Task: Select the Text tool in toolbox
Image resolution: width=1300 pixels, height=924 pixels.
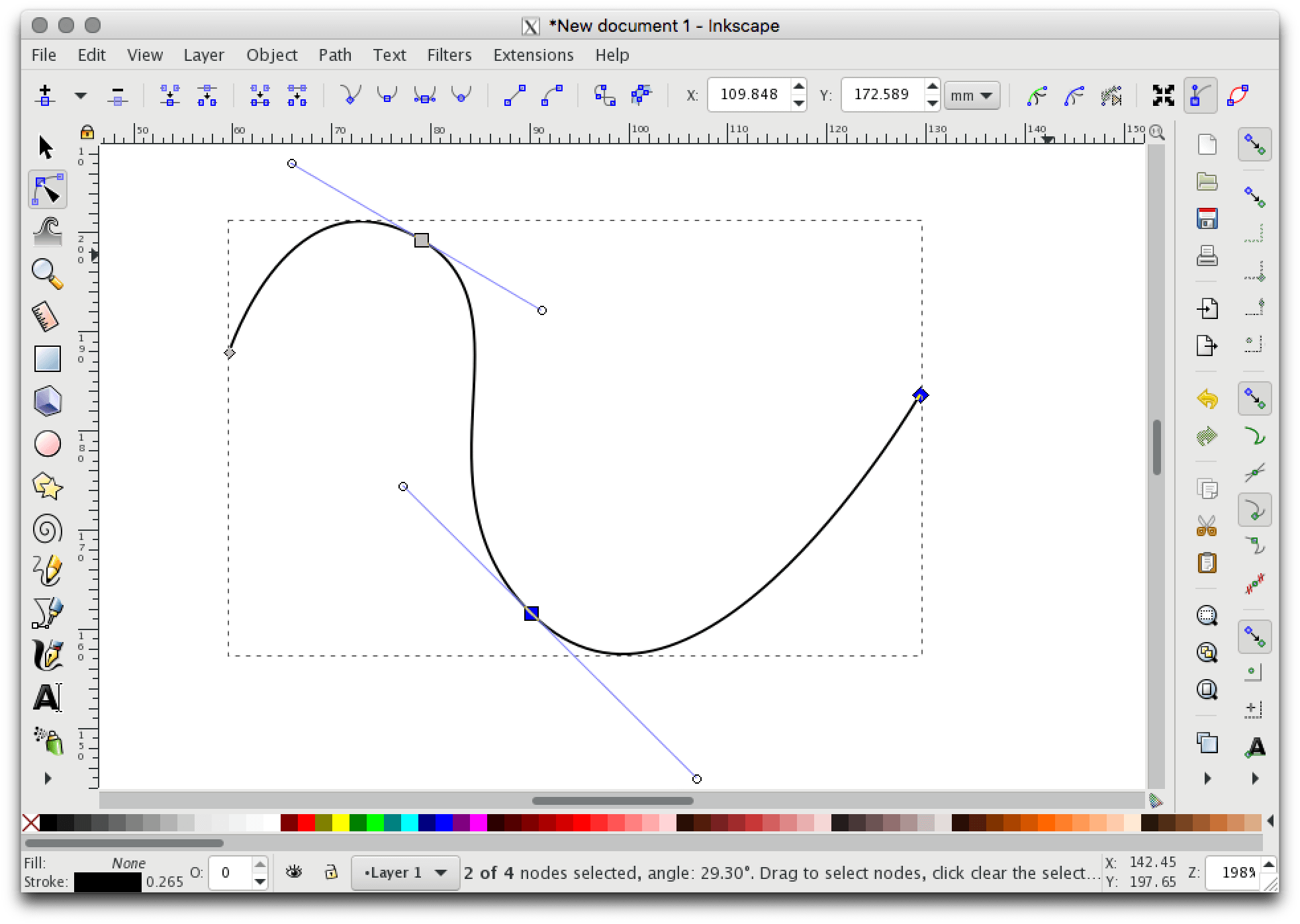Action: (x=47, y=698)
